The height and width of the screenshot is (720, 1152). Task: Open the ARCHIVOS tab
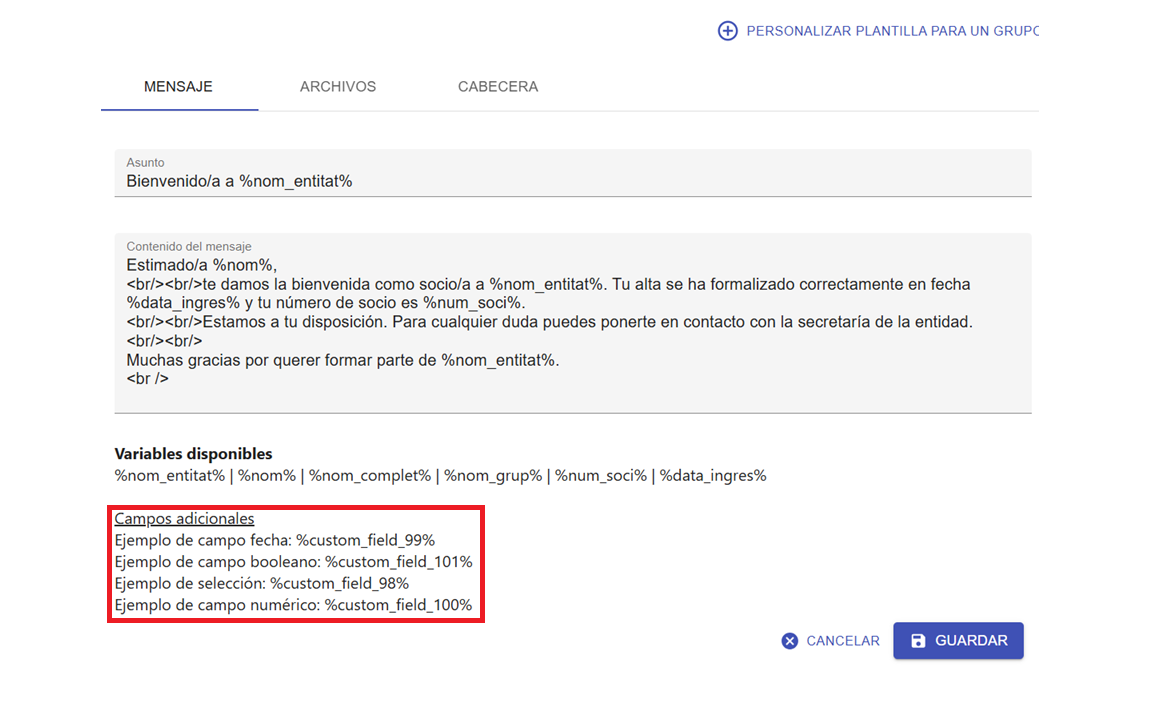point(338,87)
